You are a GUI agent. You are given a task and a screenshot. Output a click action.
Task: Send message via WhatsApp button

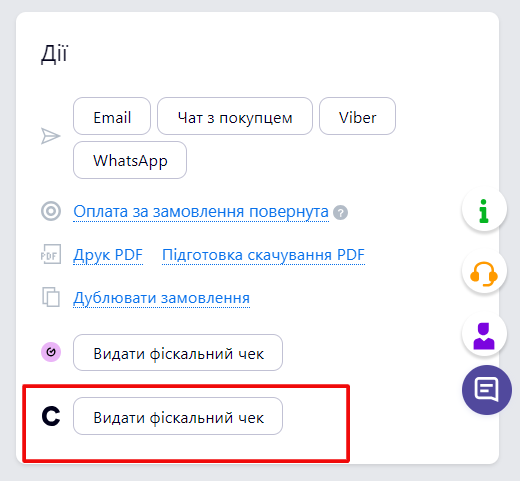pos(130,160)
